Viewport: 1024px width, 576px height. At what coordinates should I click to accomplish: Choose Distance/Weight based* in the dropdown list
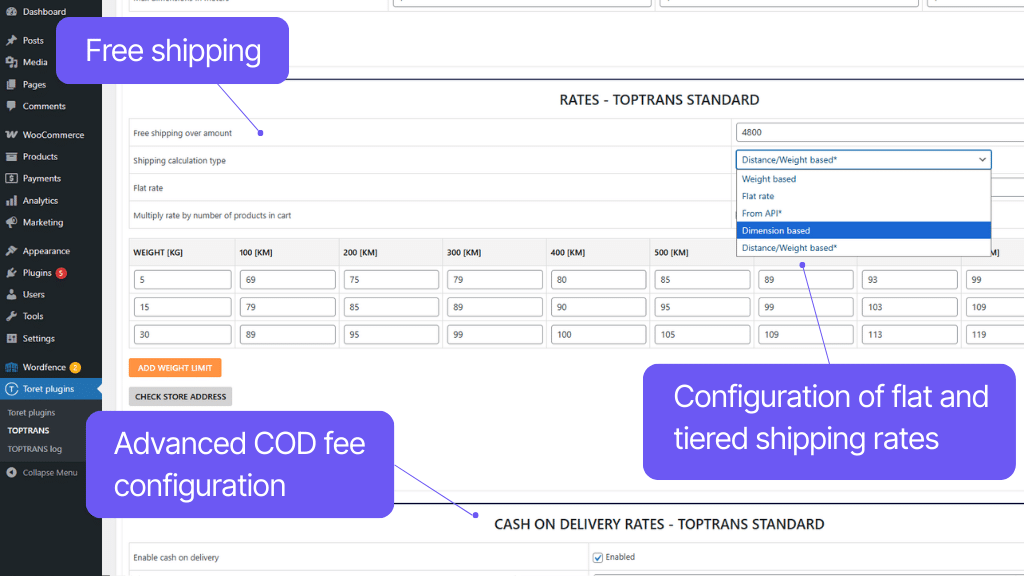coord(863,248)
